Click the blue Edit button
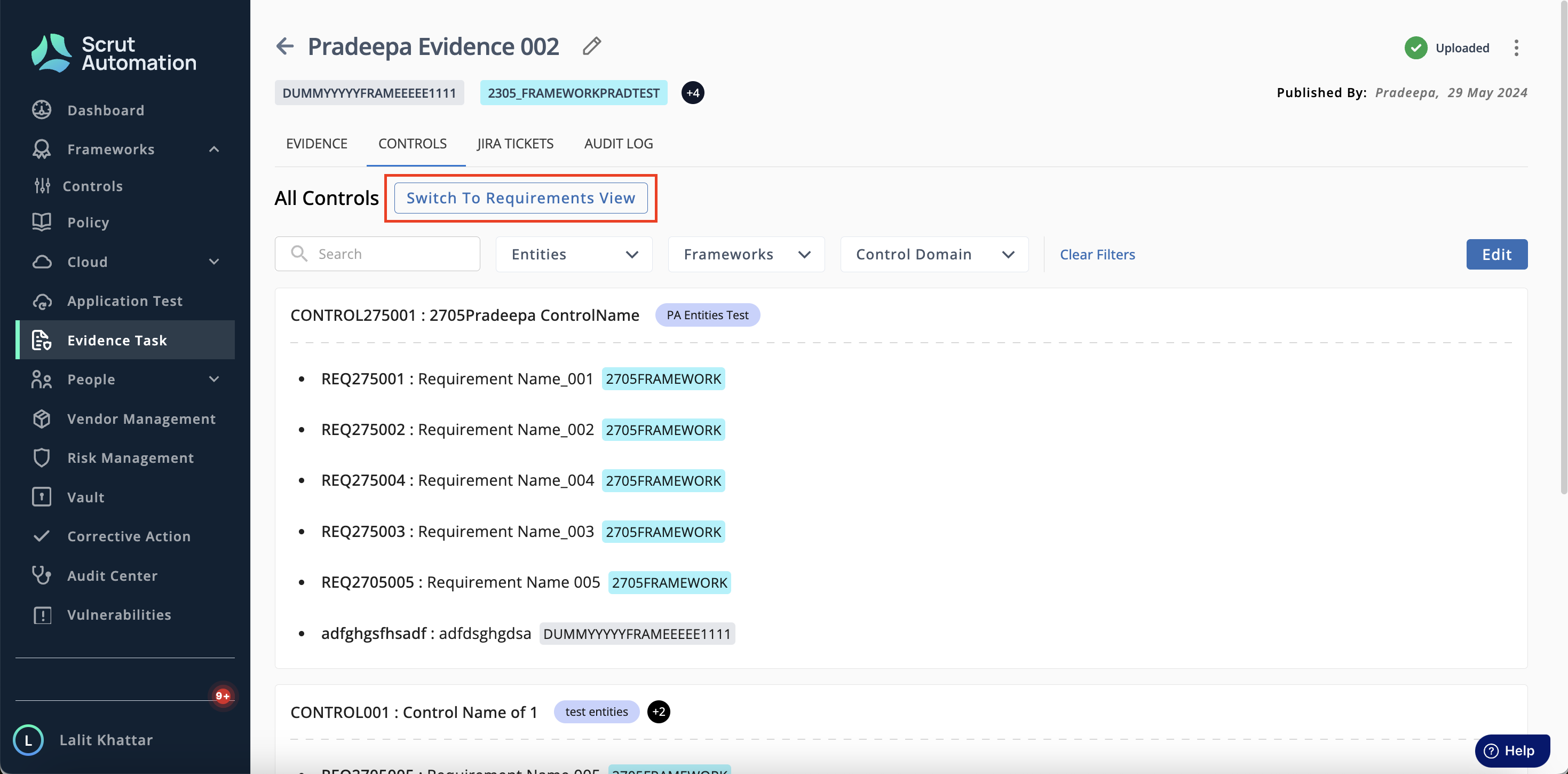Viewport: 1568px width, 774px height. point(1496,254)
